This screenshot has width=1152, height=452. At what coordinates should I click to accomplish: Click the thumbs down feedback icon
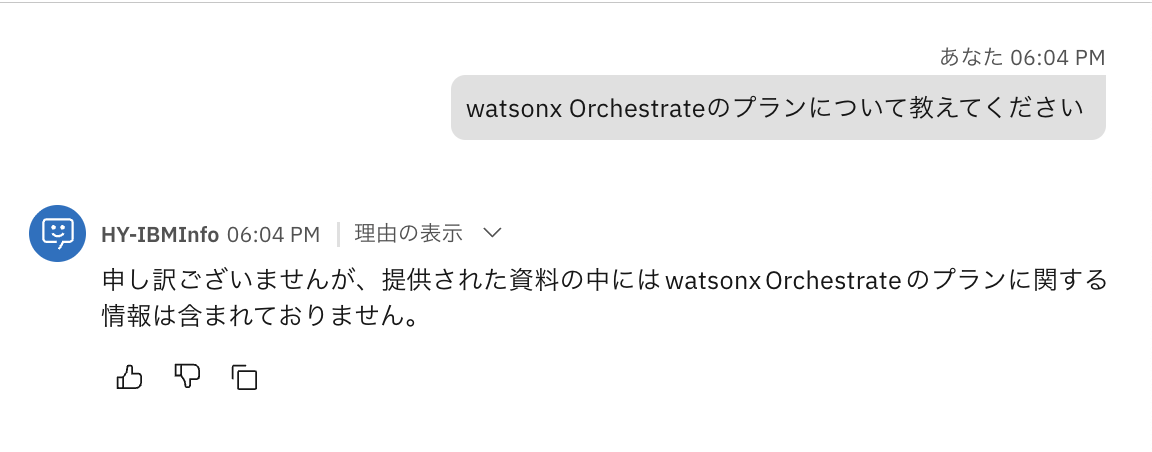(187, 377)
